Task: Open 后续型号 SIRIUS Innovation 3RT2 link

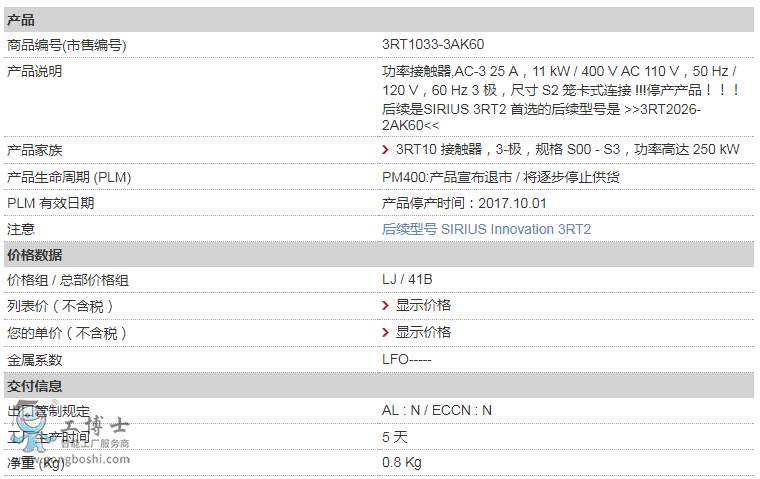Action: 486,229
